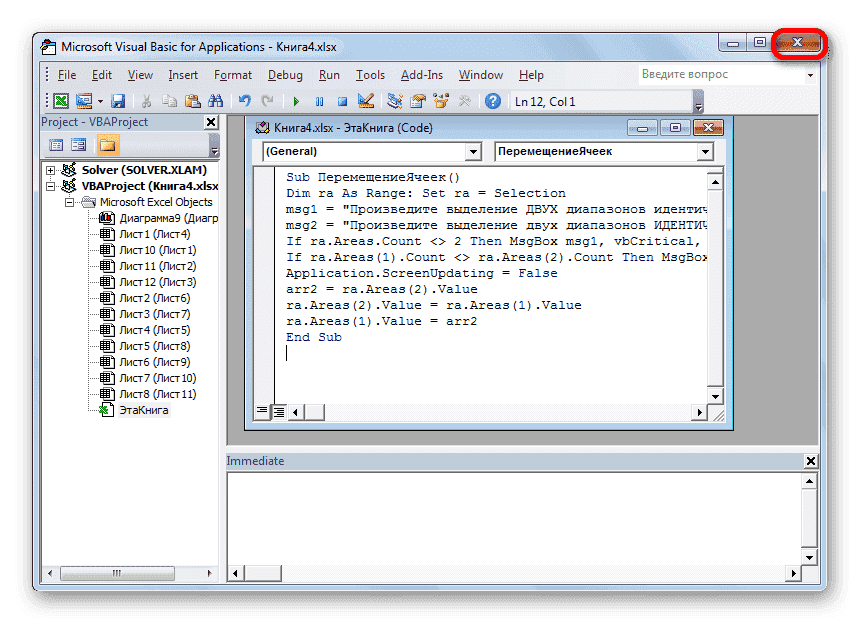Switch to Procedure View at code window bottom
The width and height of the screenshot is (860, 624).
264,411
